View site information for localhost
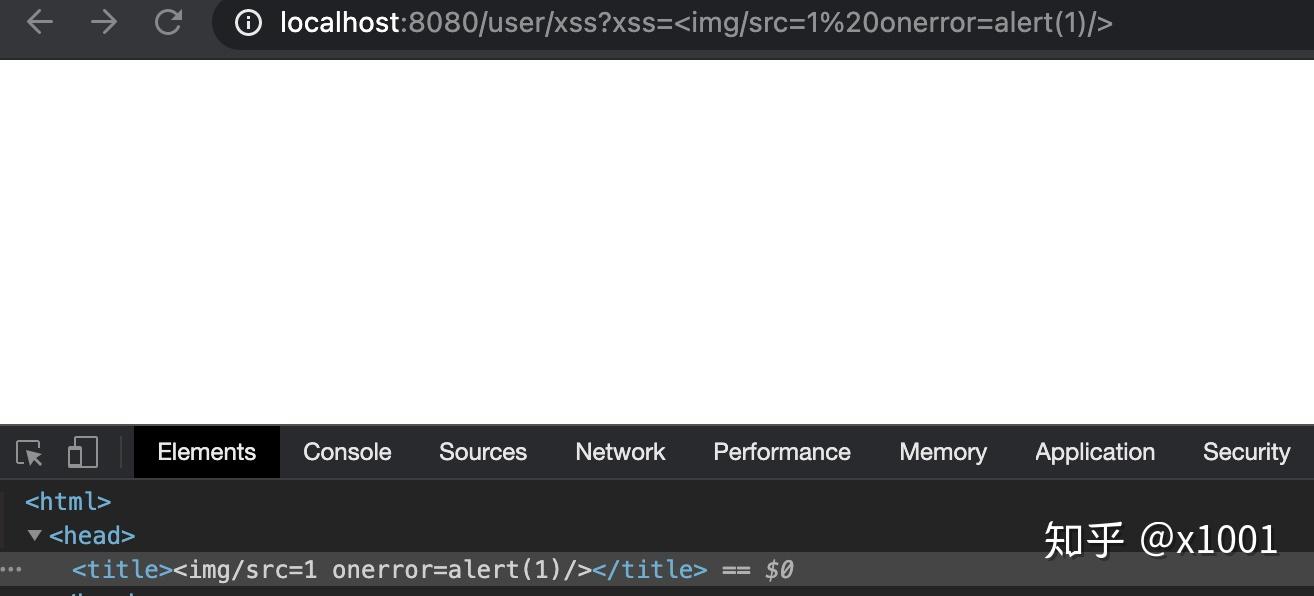 (248, 23)
